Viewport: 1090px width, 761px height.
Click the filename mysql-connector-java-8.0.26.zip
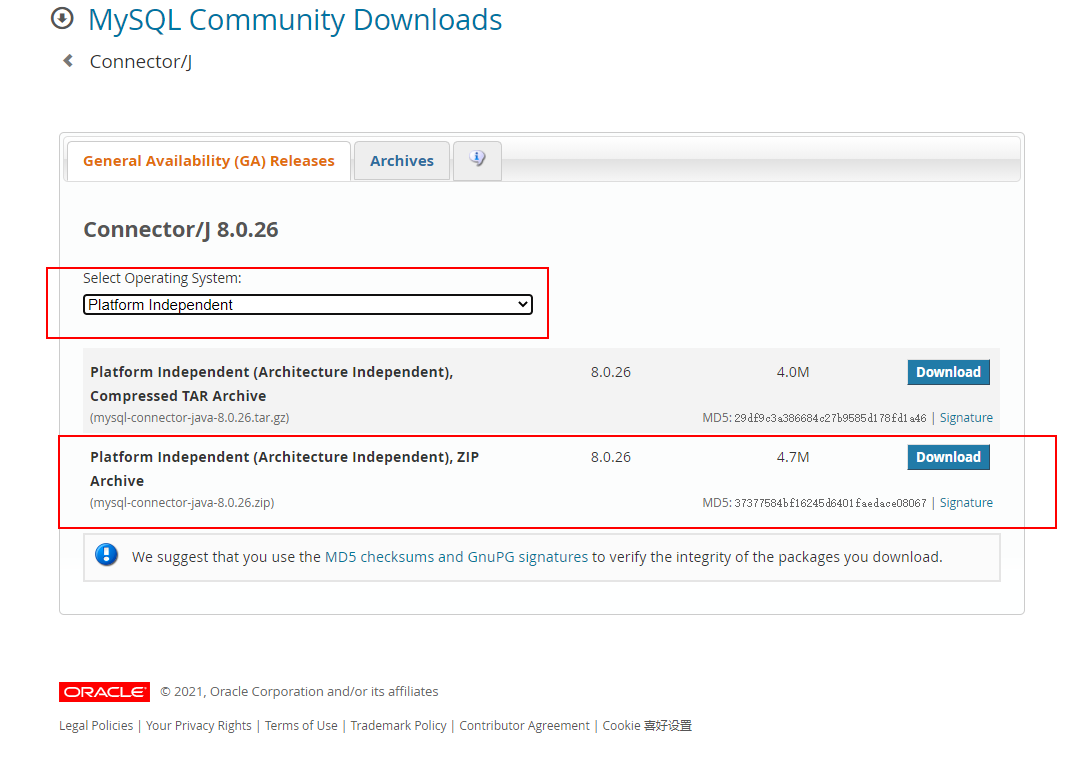click(182, 502)
